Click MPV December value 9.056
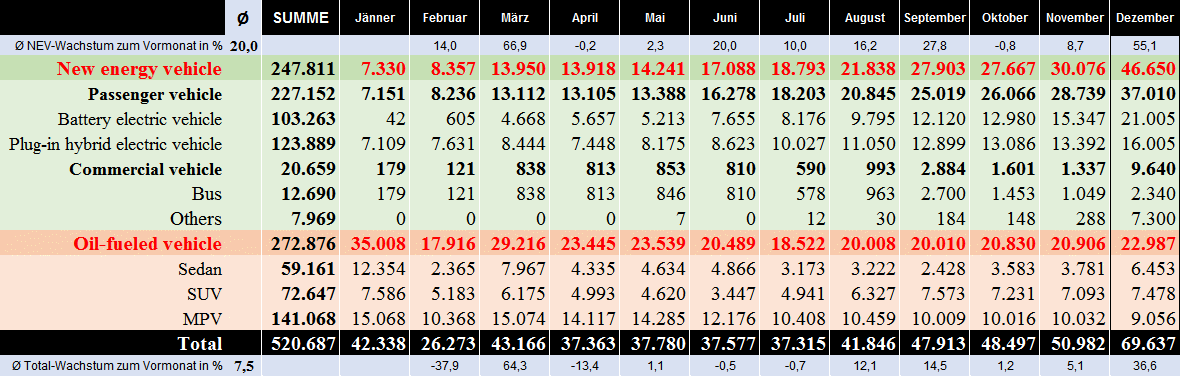 click(x=1153, y=318)
